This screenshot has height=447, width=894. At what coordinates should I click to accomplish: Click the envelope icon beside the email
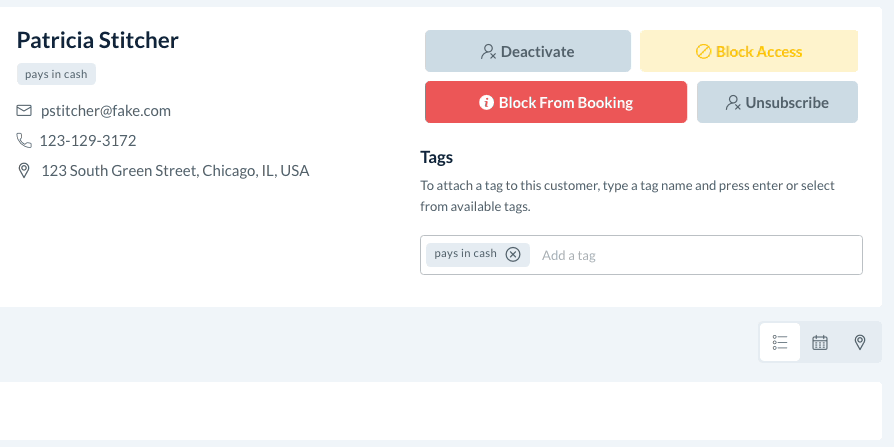point(25,111)
